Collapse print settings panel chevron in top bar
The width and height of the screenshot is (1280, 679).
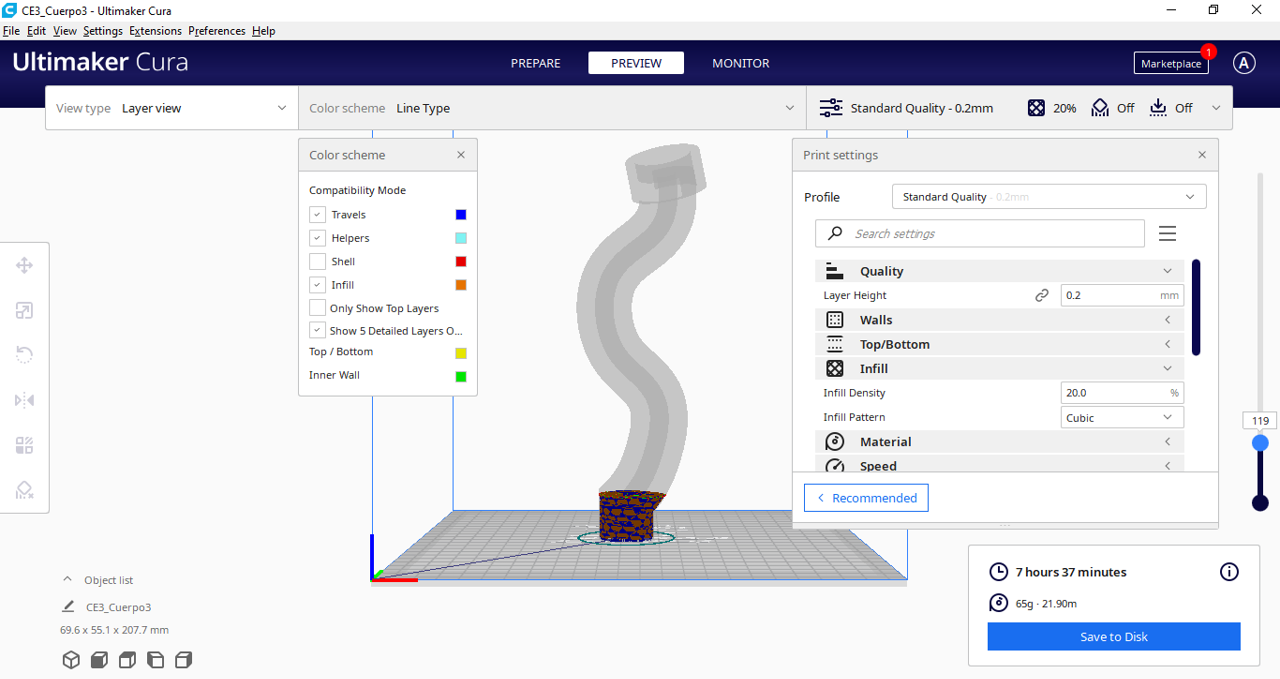1216,108
